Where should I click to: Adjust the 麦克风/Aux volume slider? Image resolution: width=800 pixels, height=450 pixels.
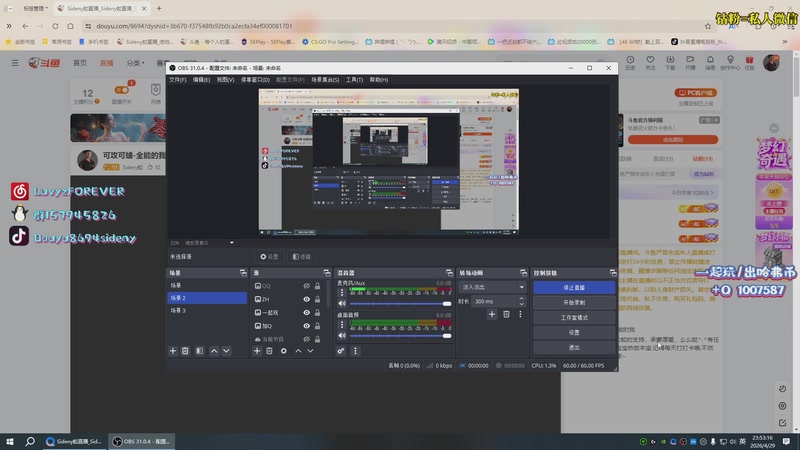coord(400,304)
